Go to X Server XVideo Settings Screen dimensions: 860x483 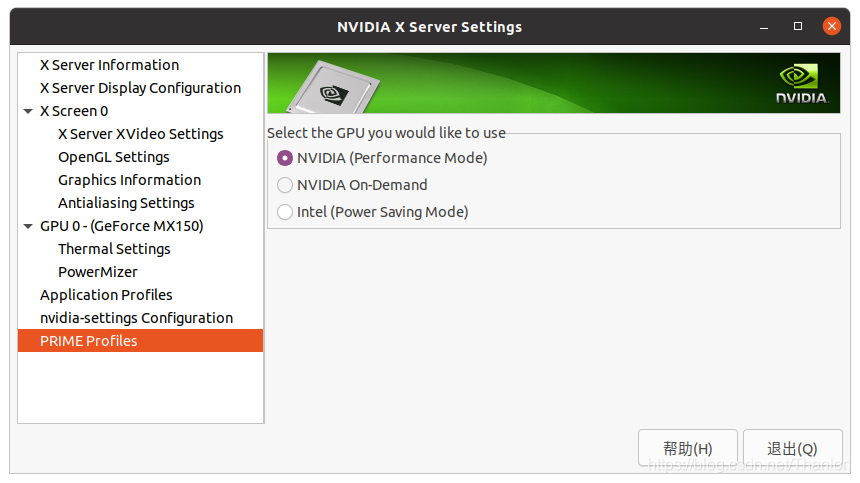click(x=140, y=134)
